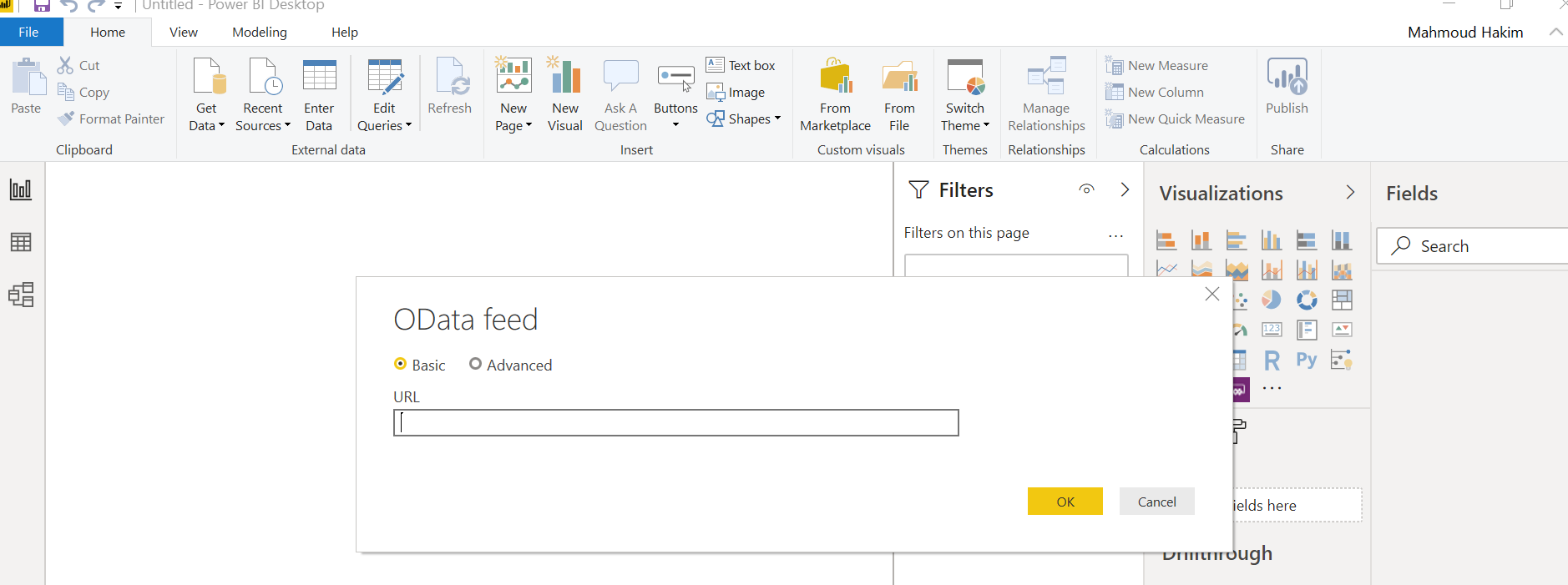
Task: Click Enter Data in the ribbon
Action: [319, 95]
